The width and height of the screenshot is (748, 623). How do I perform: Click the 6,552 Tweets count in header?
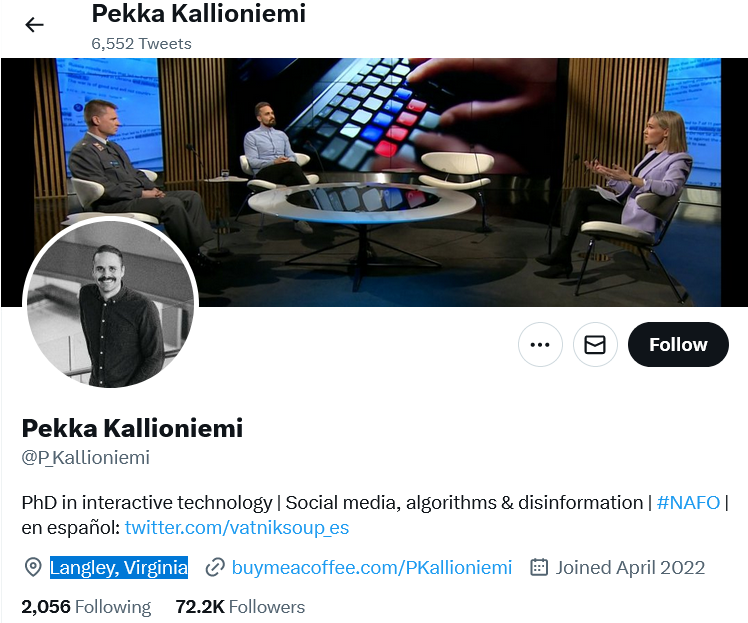click(141, 44)
